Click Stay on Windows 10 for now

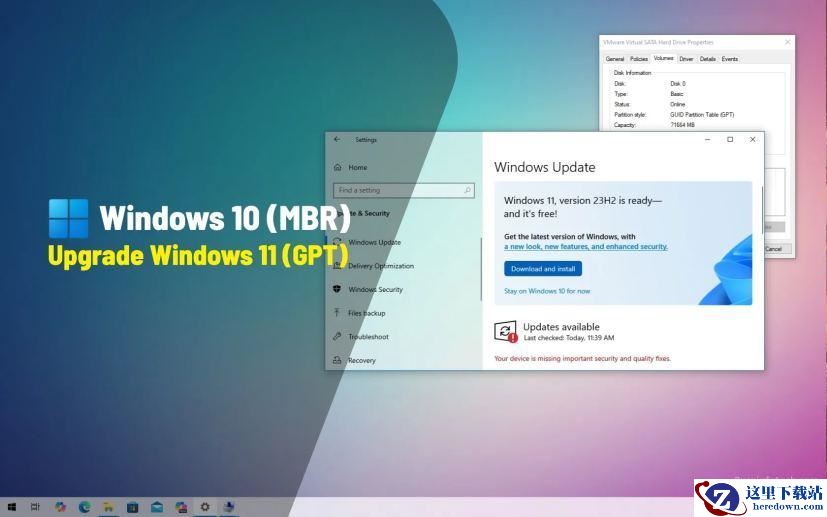[x=547, y=291]
